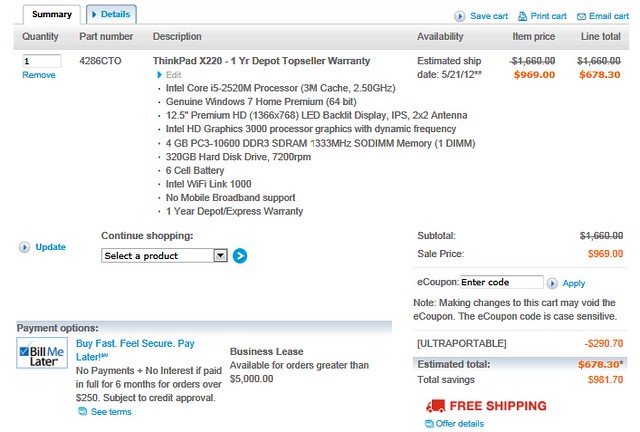Click the arrow icon next to Apply
Viewport: 640px width, 432px height.
[x=552, y=283]
